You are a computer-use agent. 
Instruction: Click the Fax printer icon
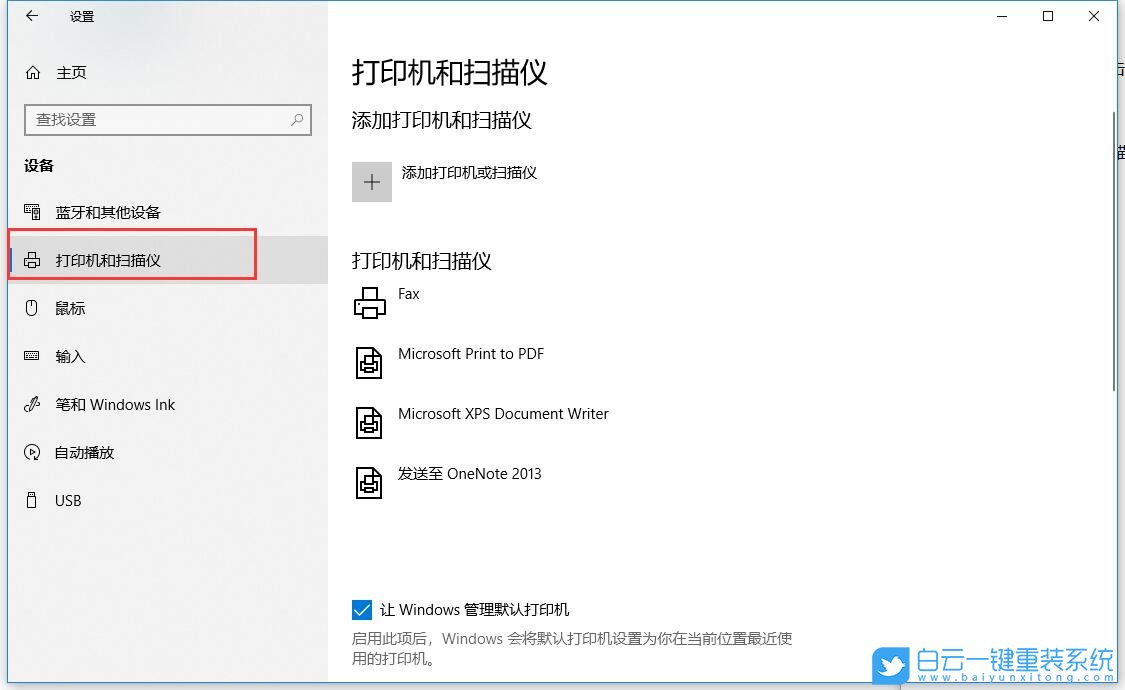tap(369, 302)
